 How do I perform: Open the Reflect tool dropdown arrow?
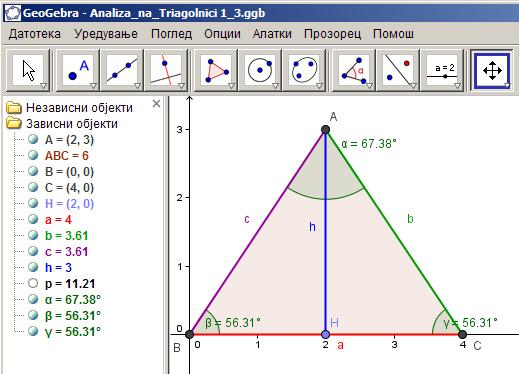point(413,86)
